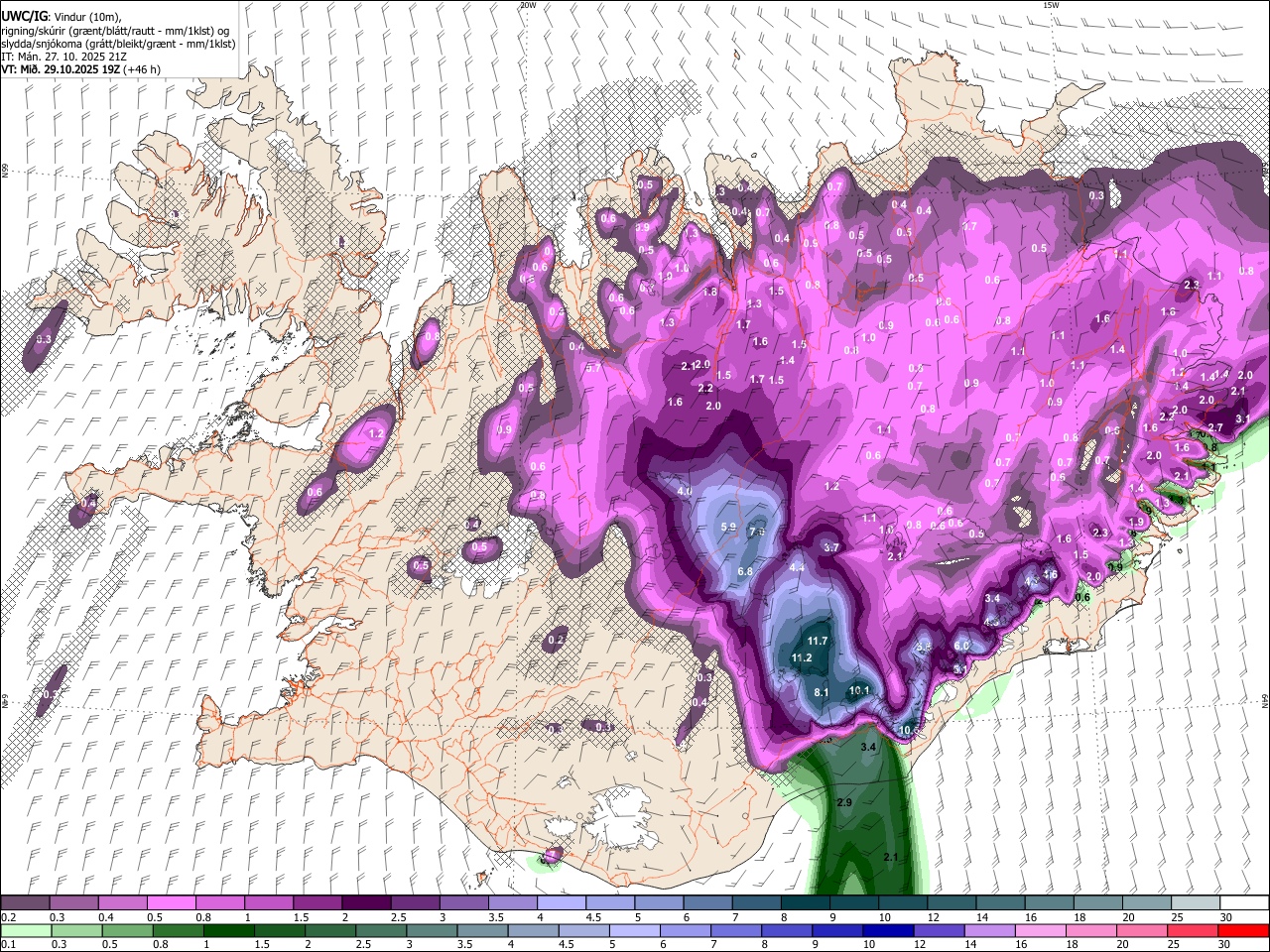Click the UWC/IG title in the header
The width and height of the screenshot is (1270, 952).
pos(23,16)
